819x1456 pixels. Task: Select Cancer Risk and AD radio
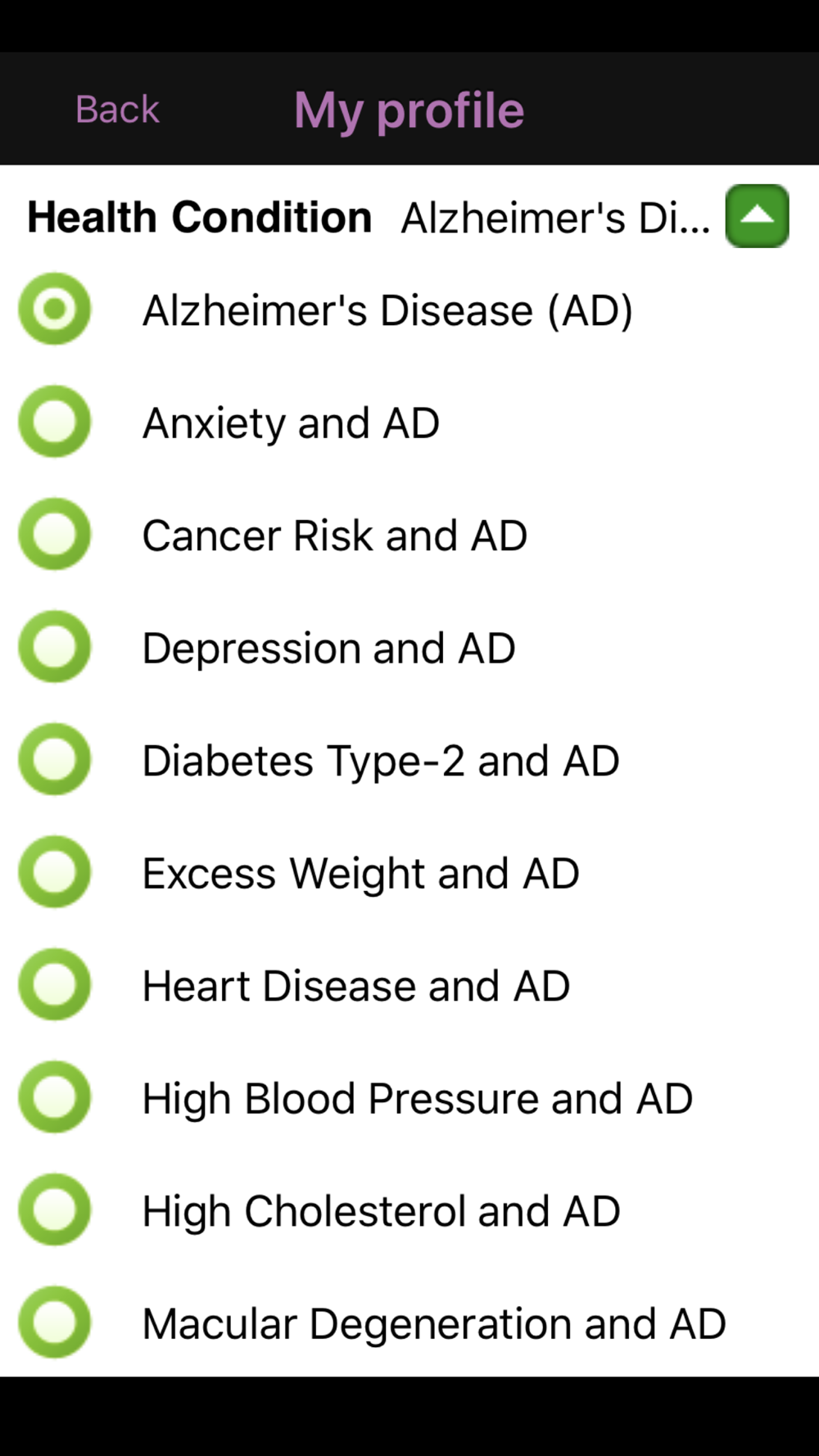[55, 534]
